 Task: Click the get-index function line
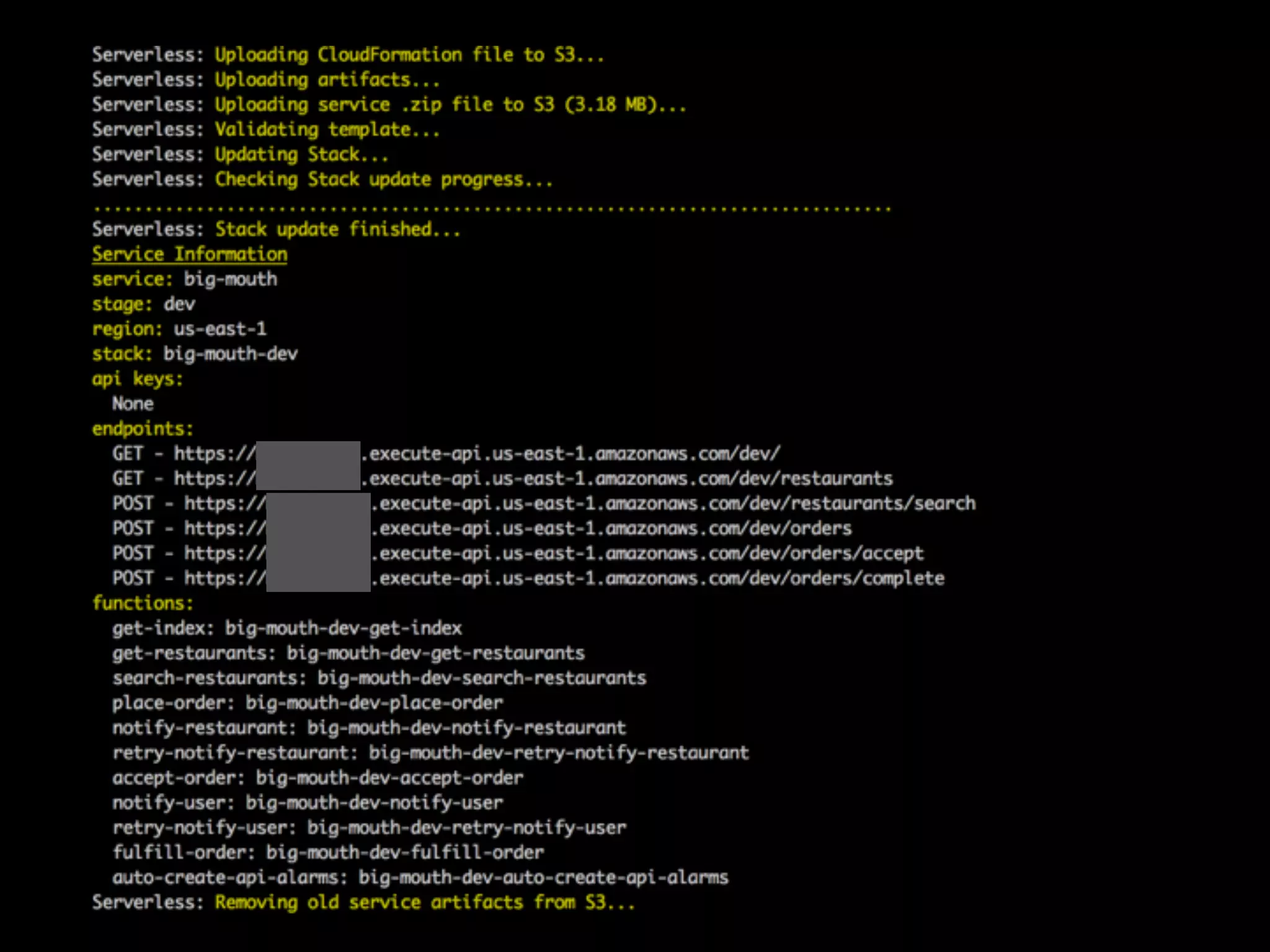tap(286, 628)
